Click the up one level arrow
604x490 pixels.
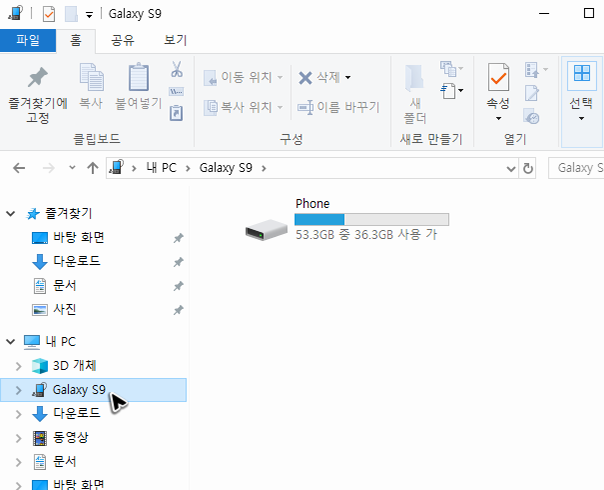click(x=92, y=168)
